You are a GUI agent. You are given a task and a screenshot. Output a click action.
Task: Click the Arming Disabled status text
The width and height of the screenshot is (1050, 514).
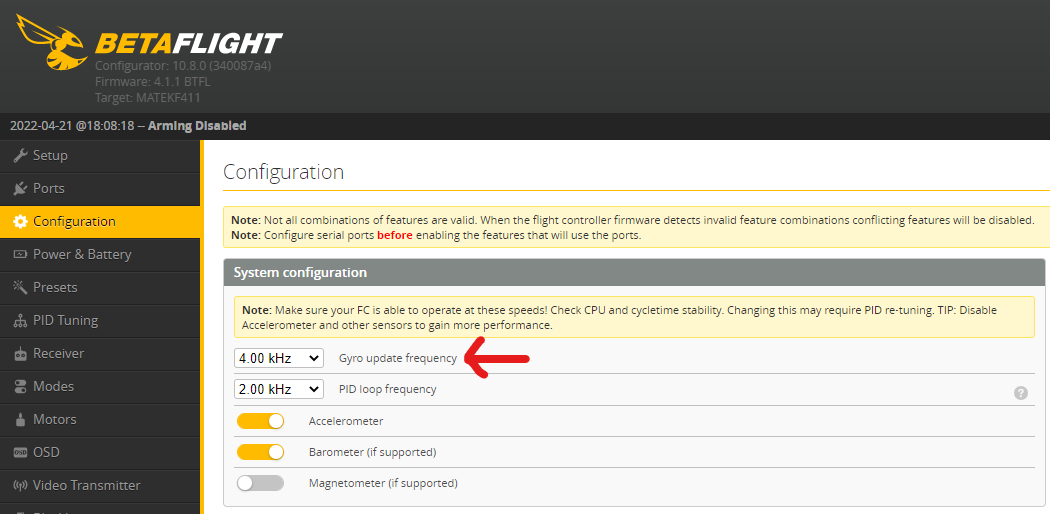coord(197,126)
